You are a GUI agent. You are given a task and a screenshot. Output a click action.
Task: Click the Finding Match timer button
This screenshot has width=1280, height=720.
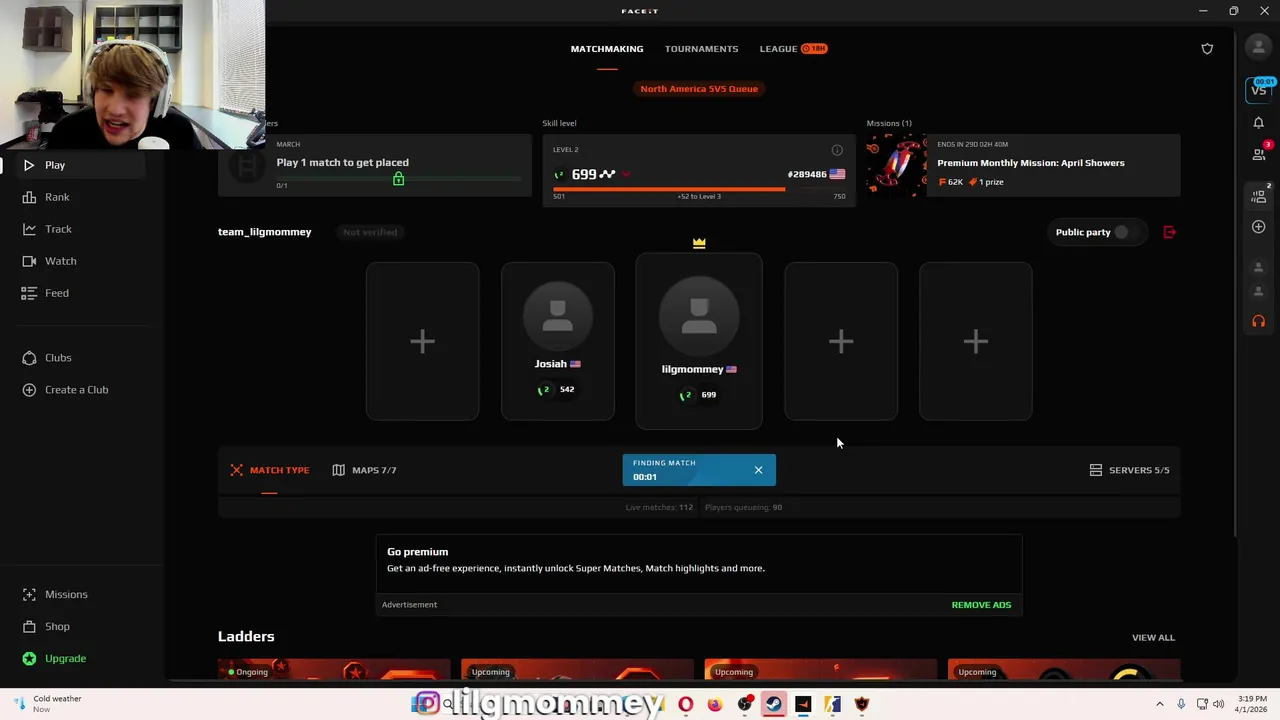(699, 470)
